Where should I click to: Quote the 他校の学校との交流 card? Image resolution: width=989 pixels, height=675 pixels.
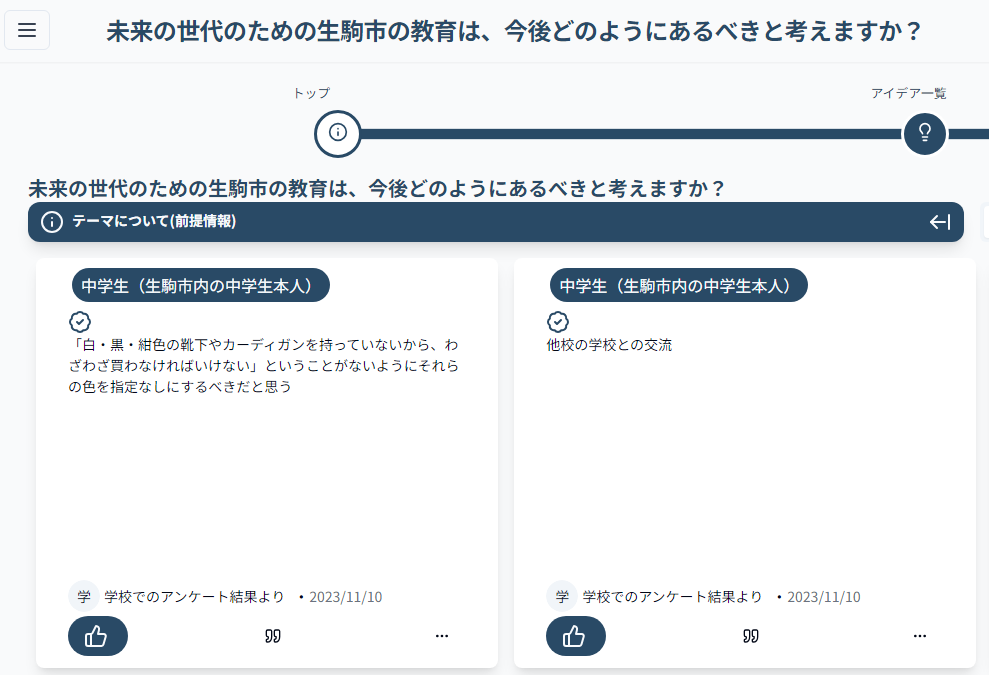(751, 636)
